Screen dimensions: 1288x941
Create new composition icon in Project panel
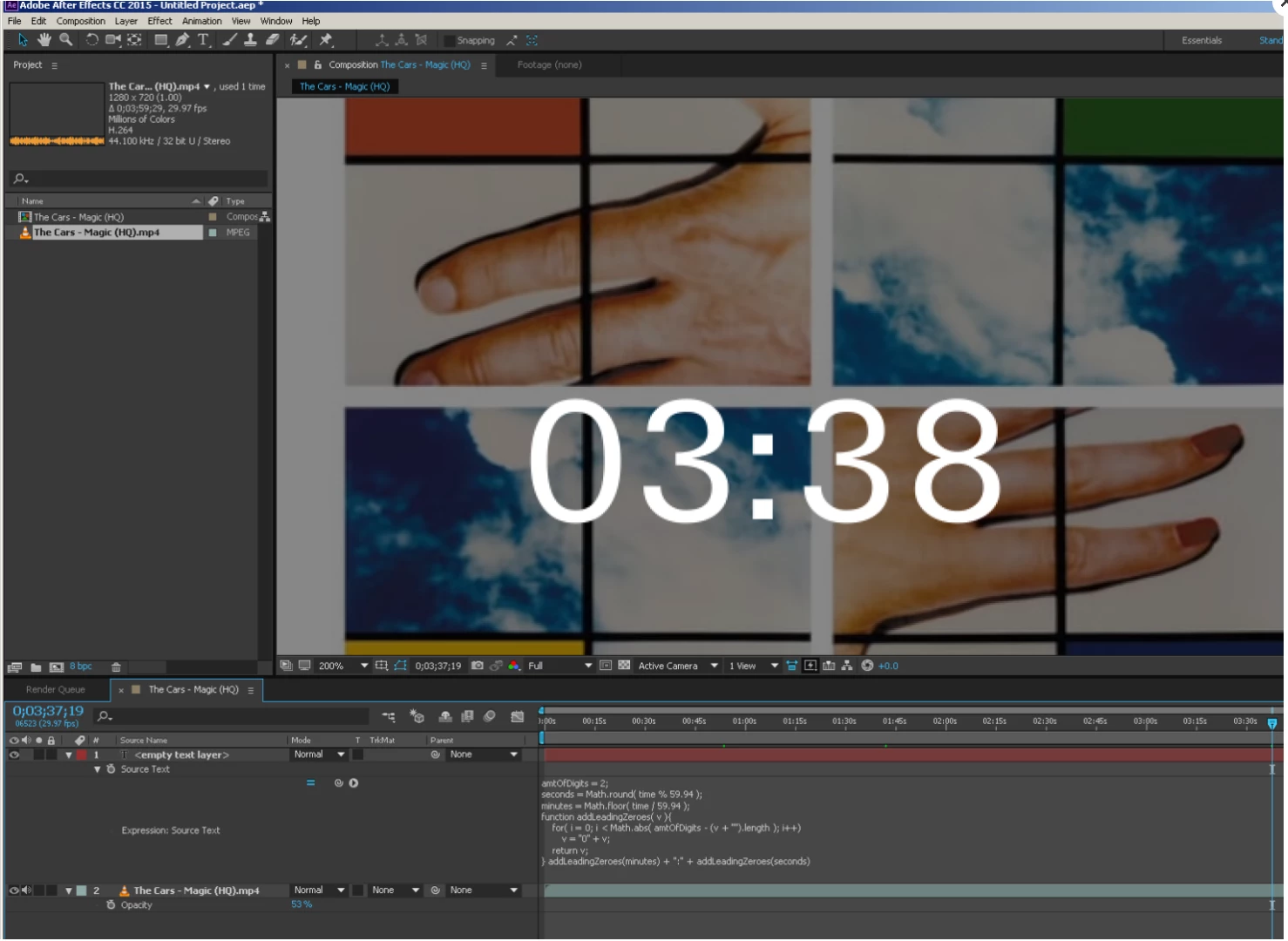pyautogui.click(x=57, y=667)
